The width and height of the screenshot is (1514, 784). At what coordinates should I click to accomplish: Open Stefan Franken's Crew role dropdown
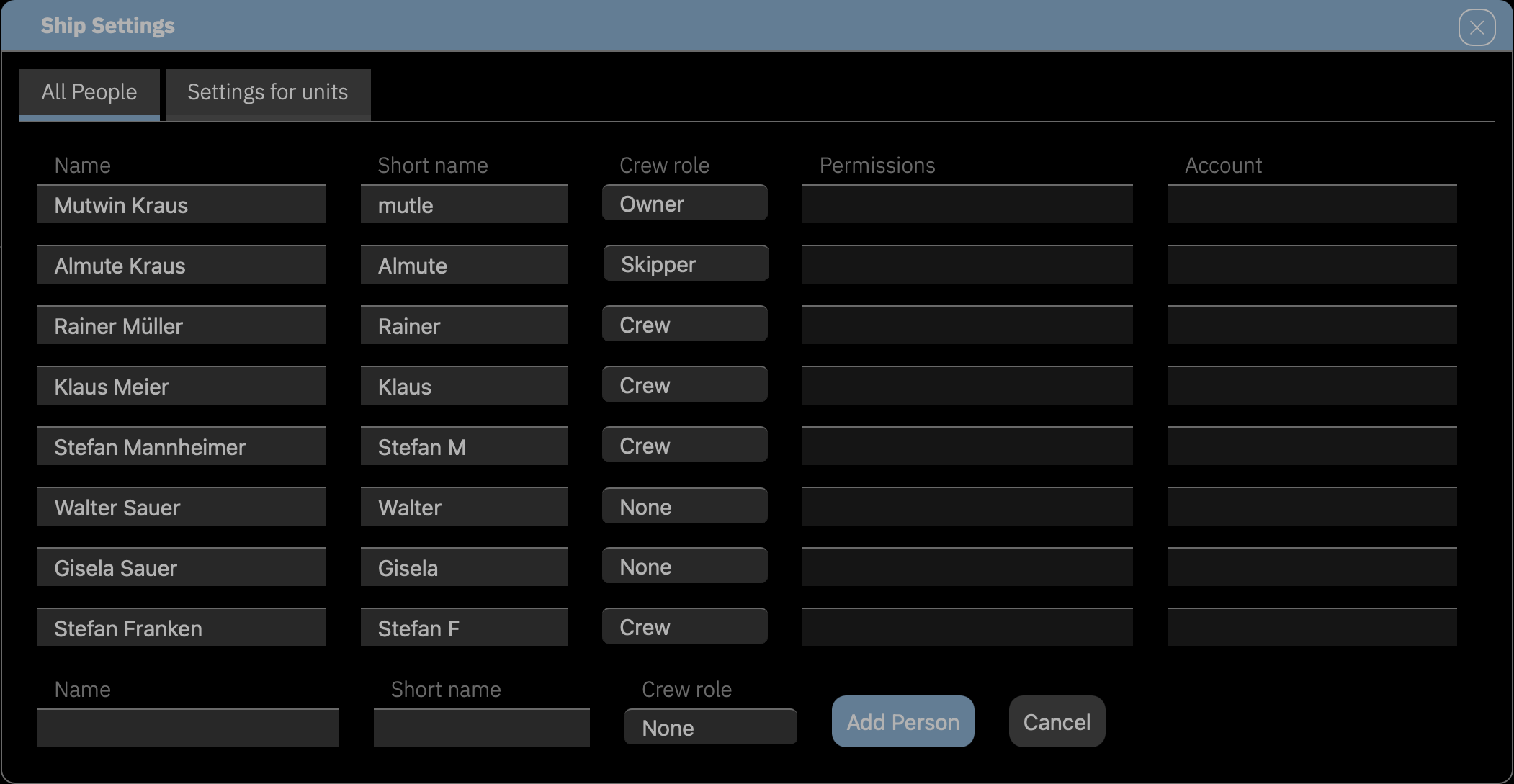click(x=684, y=626)
